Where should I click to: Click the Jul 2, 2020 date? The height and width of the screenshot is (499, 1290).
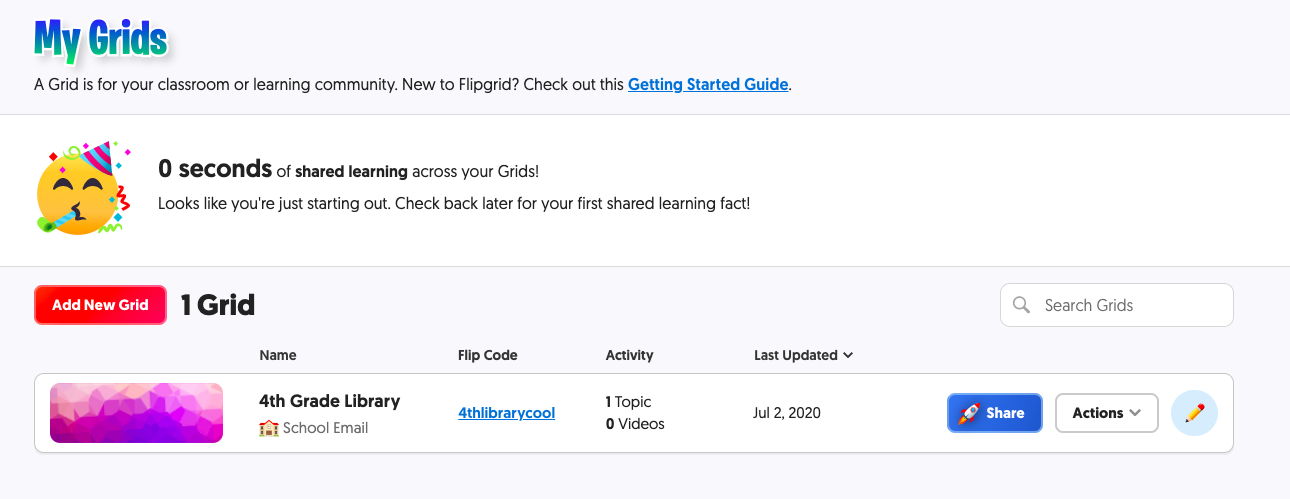coord(787,413)
